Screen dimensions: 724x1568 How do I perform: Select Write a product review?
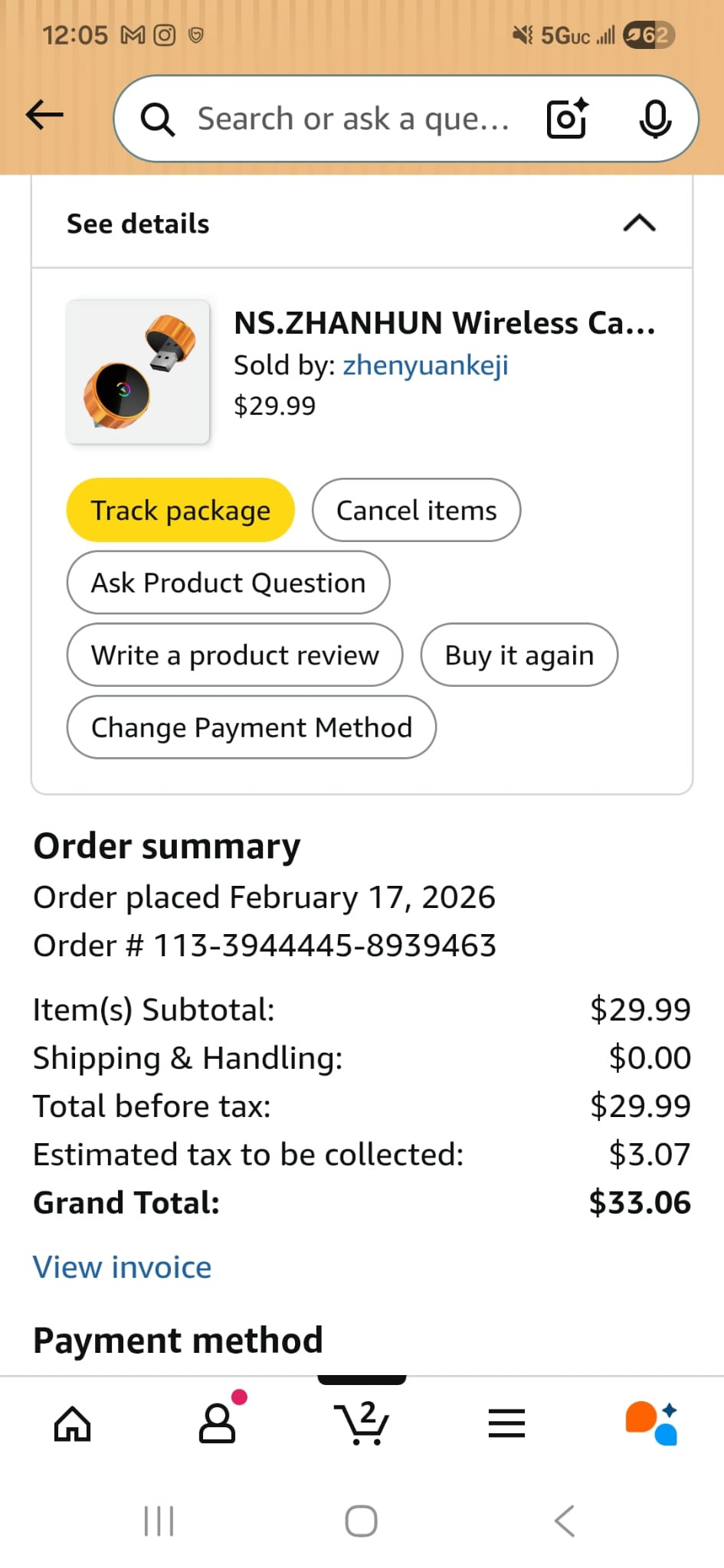[x=234, y=655]
